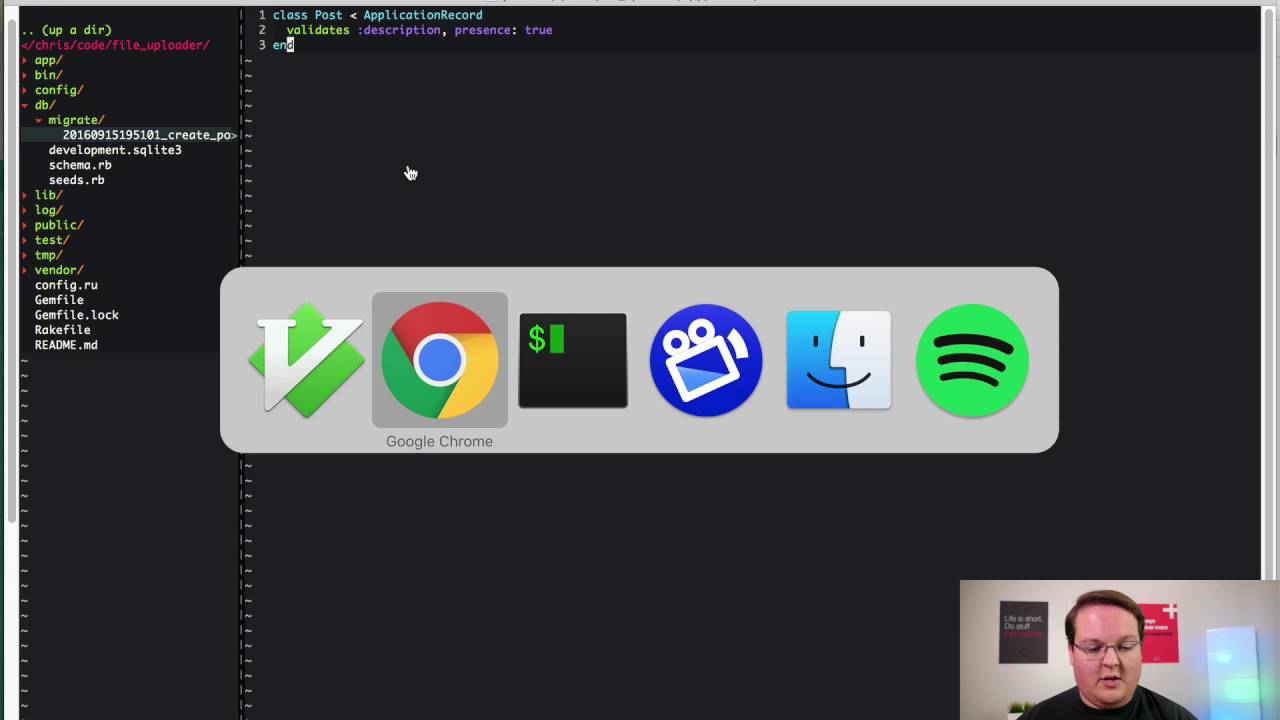Open seeds.rb in file tree
Image resolution: width=1280 pixels, height=720 pixels.
tap(76, 180)
